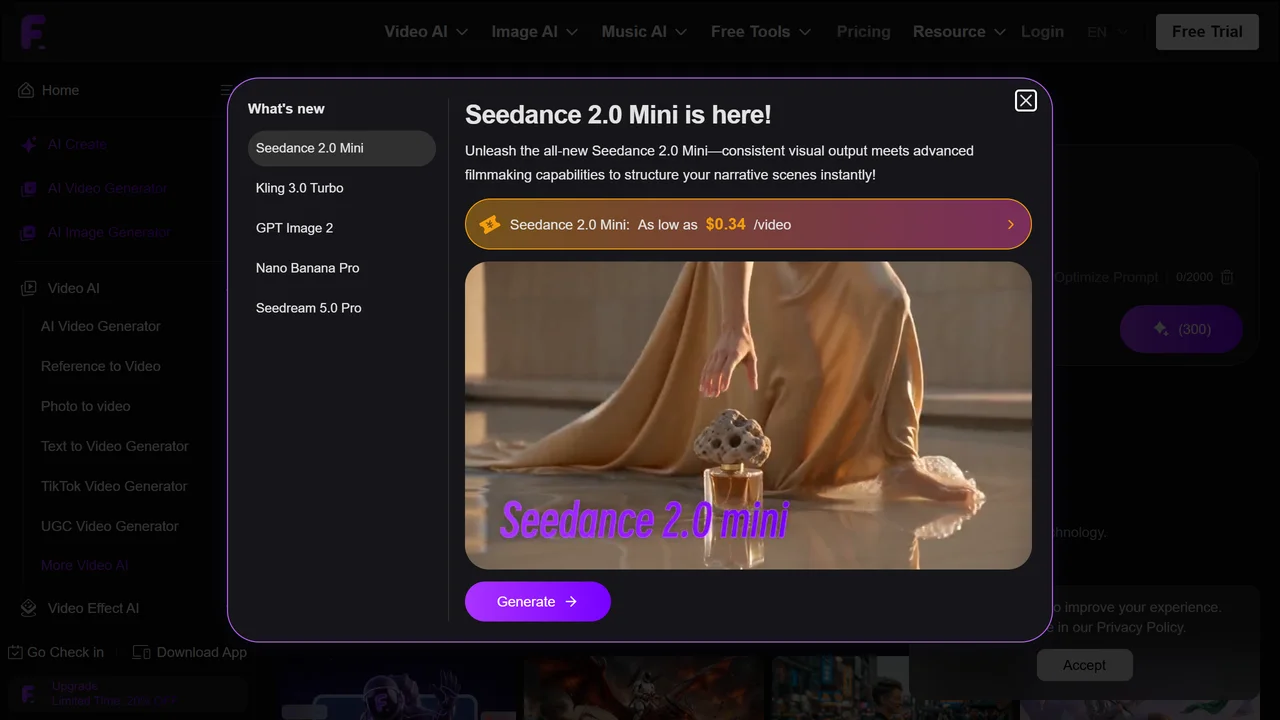Image resolution: width=1280 pixels, height=720 pixels.
Task: Click the Seedance 2.0 mini preview video
Action: click(x=748, y=416)
